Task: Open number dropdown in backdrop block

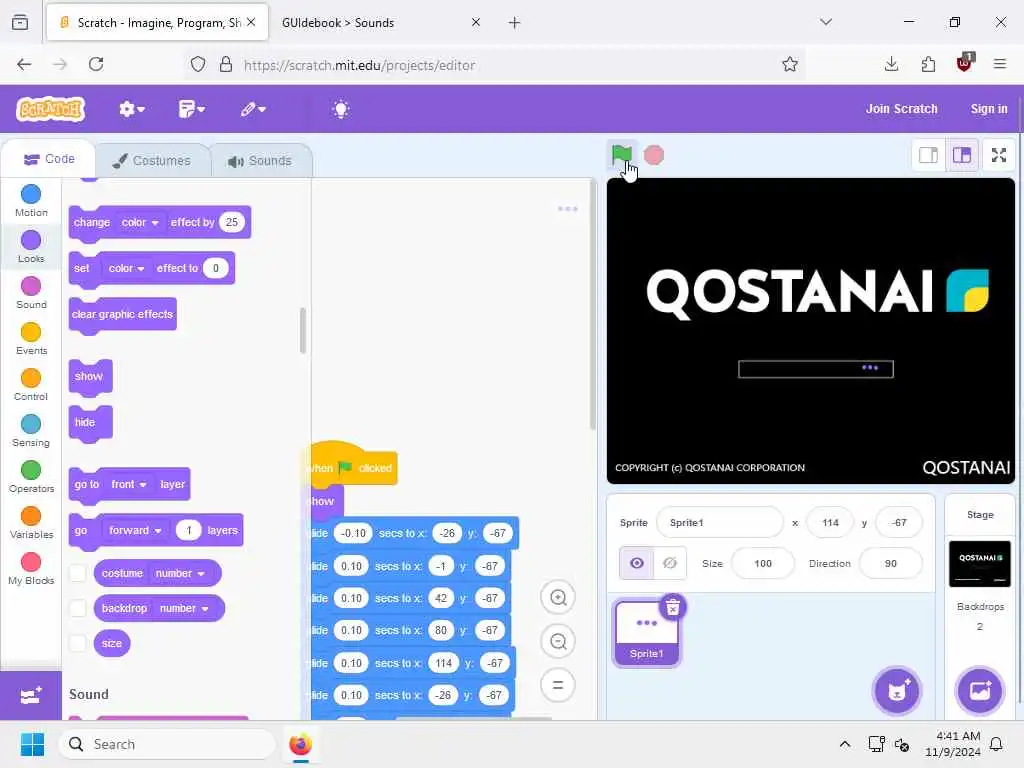Action: pos(184,608)
